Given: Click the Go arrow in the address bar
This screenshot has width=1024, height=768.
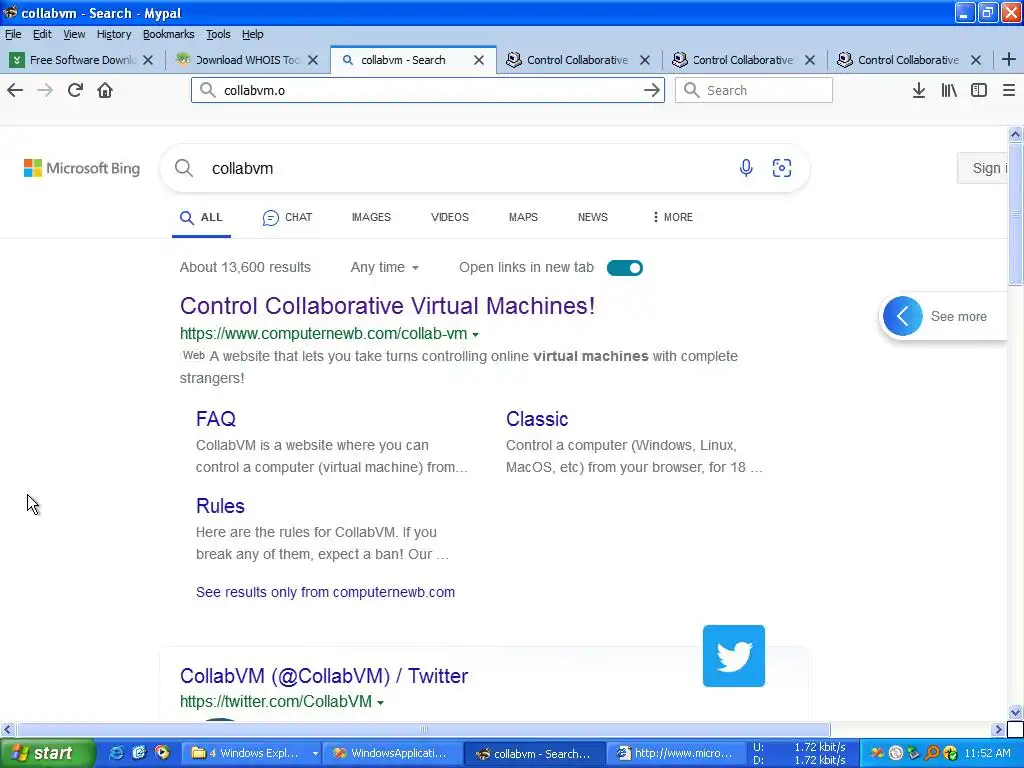Looking at the screenshot, I should 652,90.
